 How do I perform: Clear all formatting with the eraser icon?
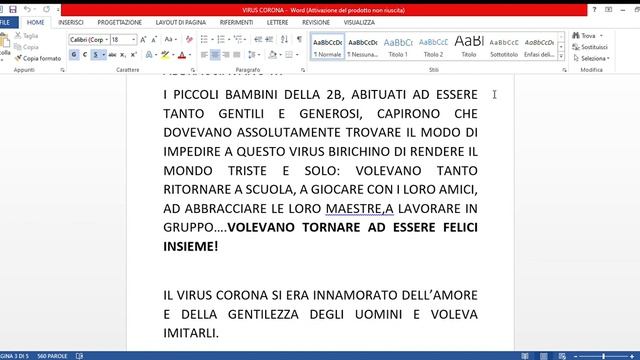point(189,40)
